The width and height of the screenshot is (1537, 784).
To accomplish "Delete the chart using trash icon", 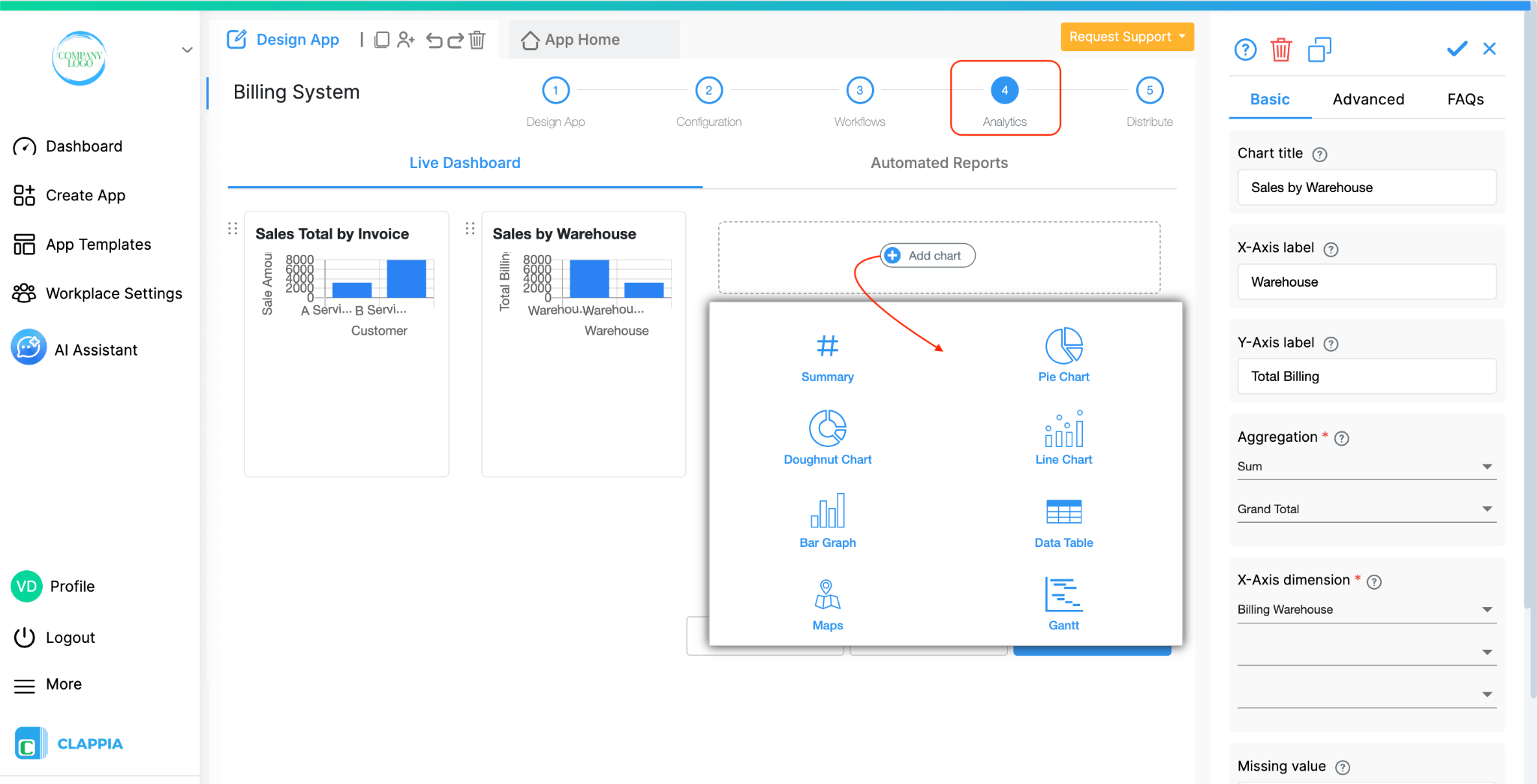I will (1282, 50).
